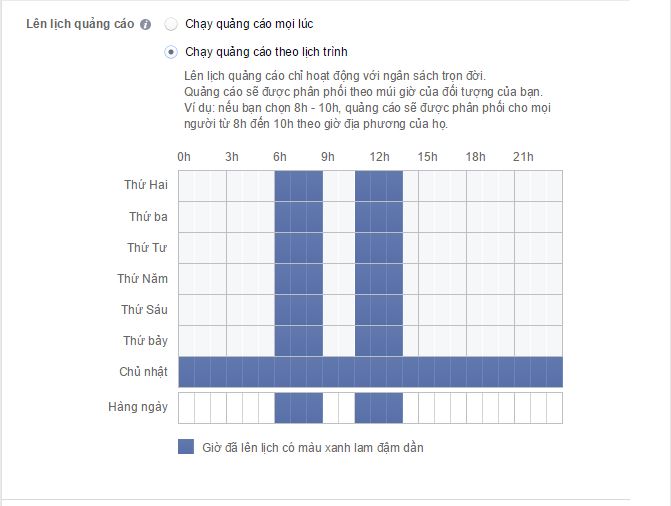Deselect the 12h cell in Thứ ba row
The height and width of the screenshot is (506, 671).
coord(378,216)
